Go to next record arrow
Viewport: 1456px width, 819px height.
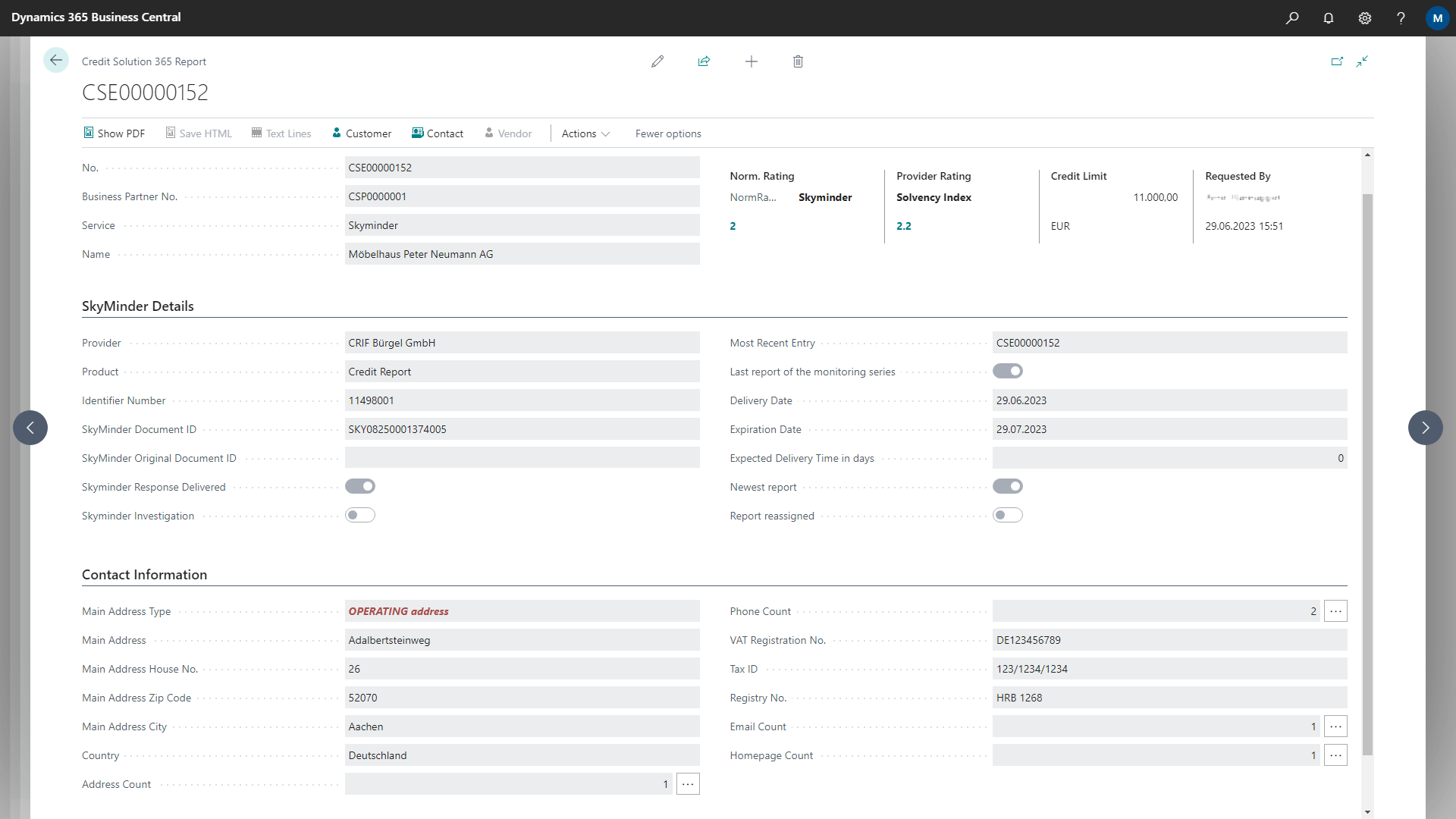click(x=1425, y=428)
